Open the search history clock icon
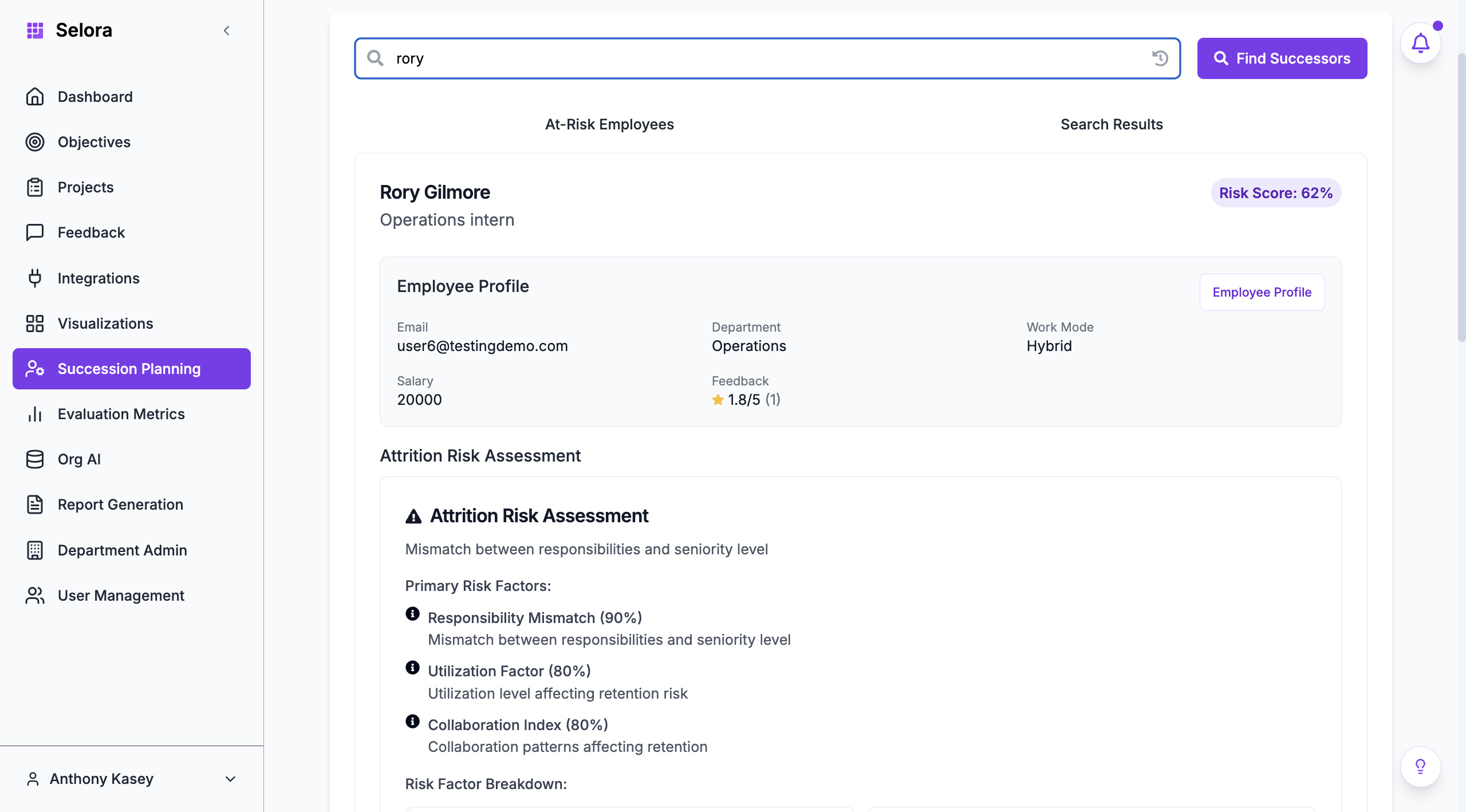Screen dimensions: 1466x812 (x=1160, y=58)
